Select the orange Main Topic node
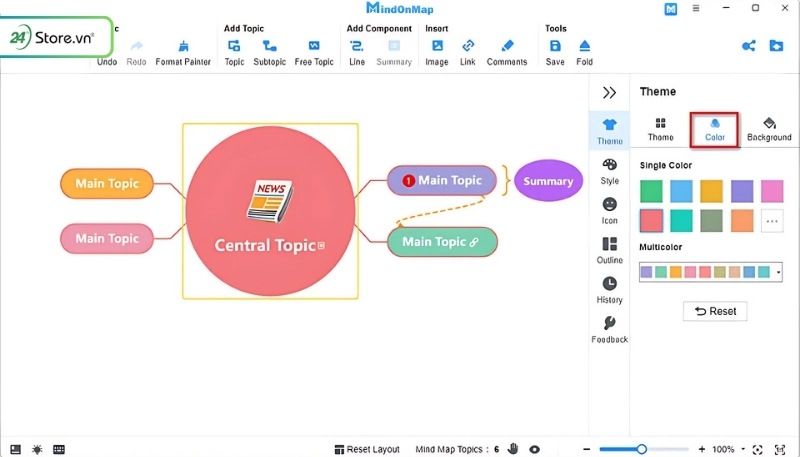 107,184
